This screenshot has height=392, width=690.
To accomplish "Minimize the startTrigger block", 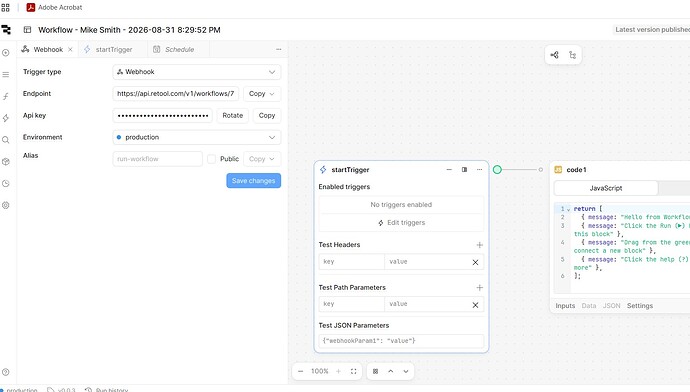I will [449, 169].
